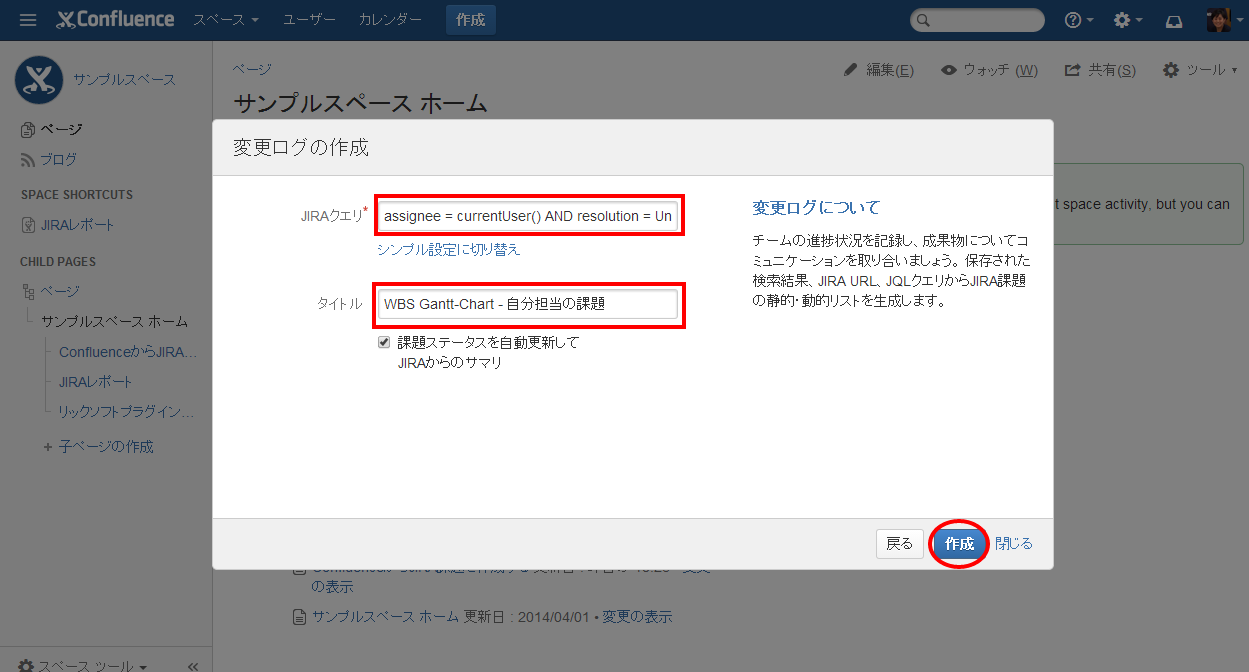Click the JIRAクエリ input field
This screenshot has height=672, width=1249.
529,215
